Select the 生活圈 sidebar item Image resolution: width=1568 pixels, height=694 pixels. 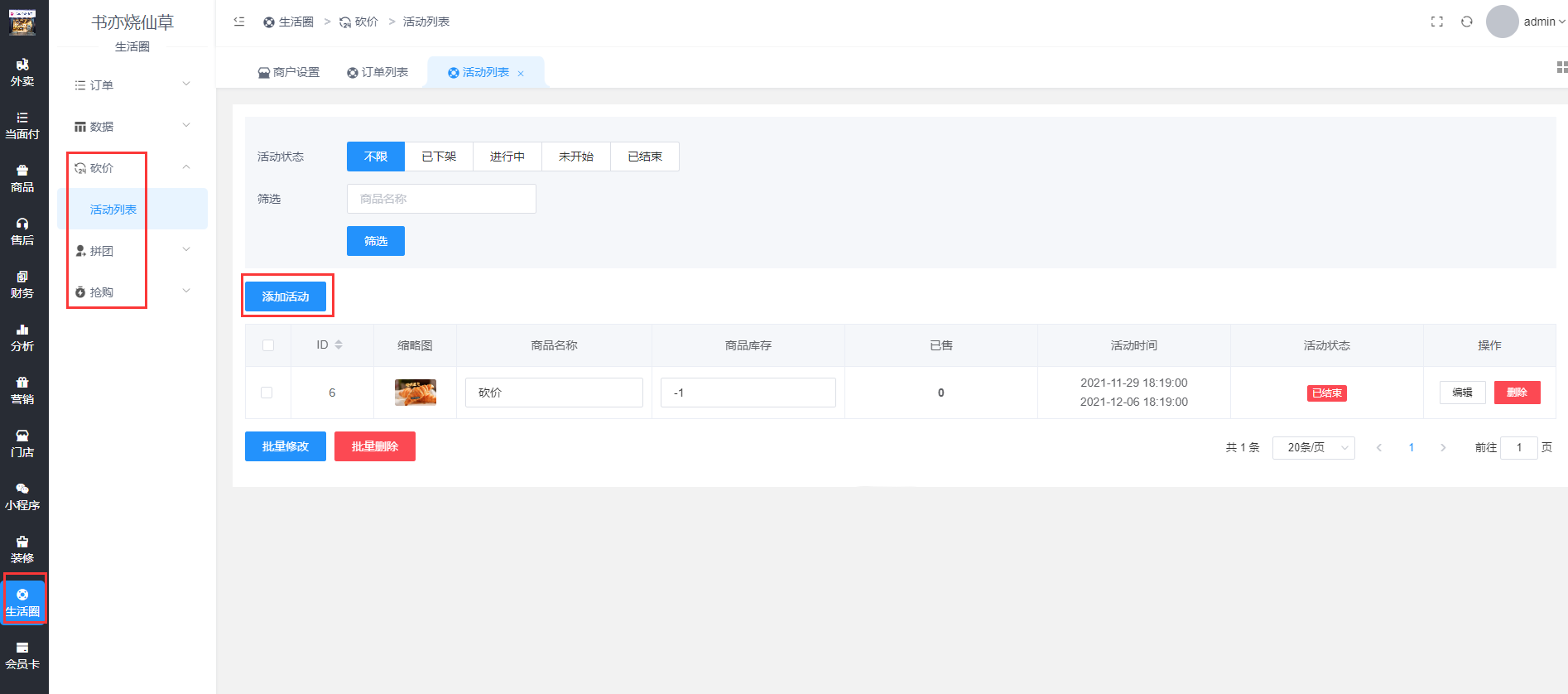(x=22, y=603)
